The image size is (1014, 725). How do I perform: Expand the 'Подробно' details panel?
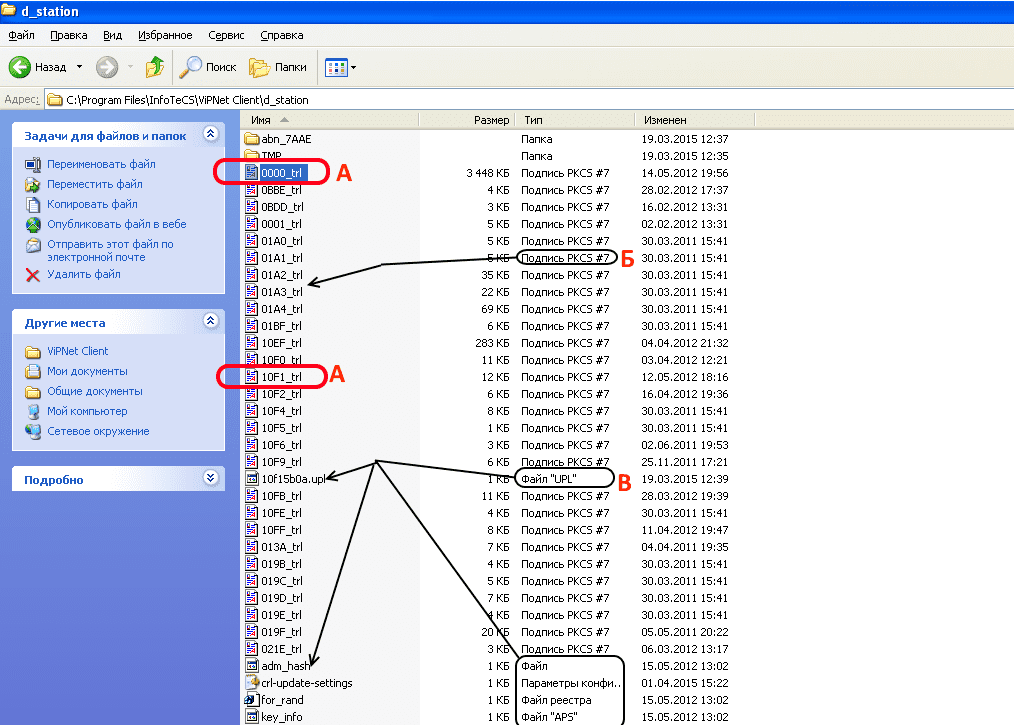coord(210,479)
